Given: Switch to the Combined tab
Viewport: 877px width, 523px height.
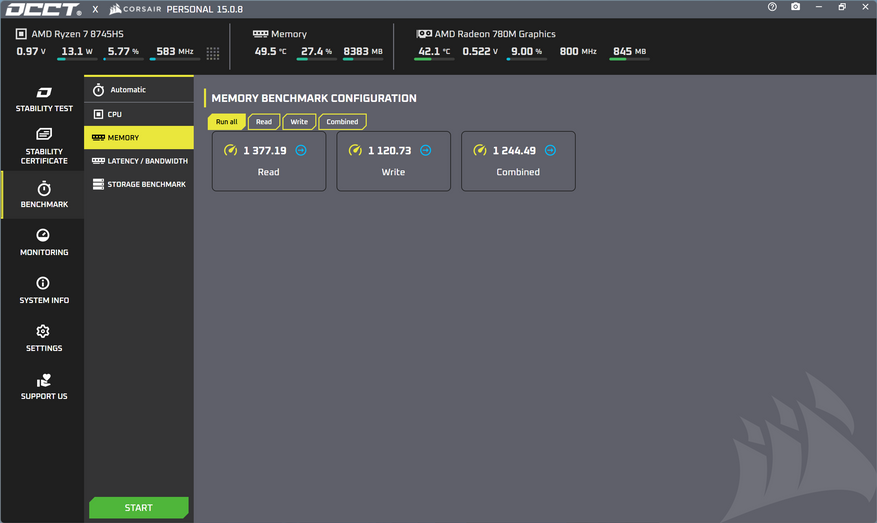Looking at the screenshot, I should [342, 121].
